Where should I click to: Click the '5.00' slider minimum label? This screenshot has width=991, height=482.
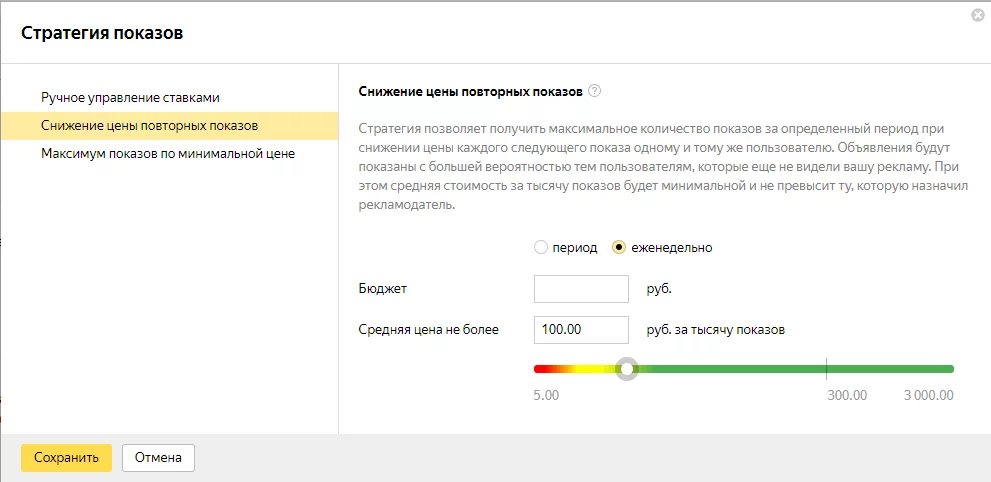546,396
